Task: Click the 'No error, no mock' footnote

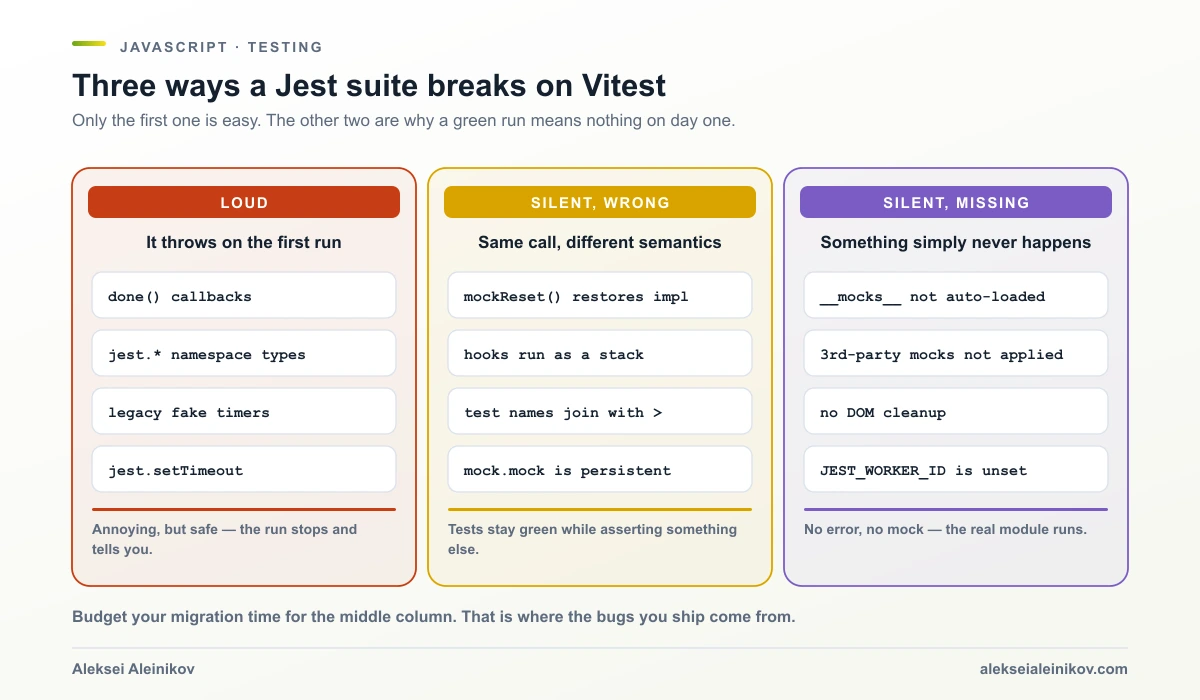Action: coord(945,529)
